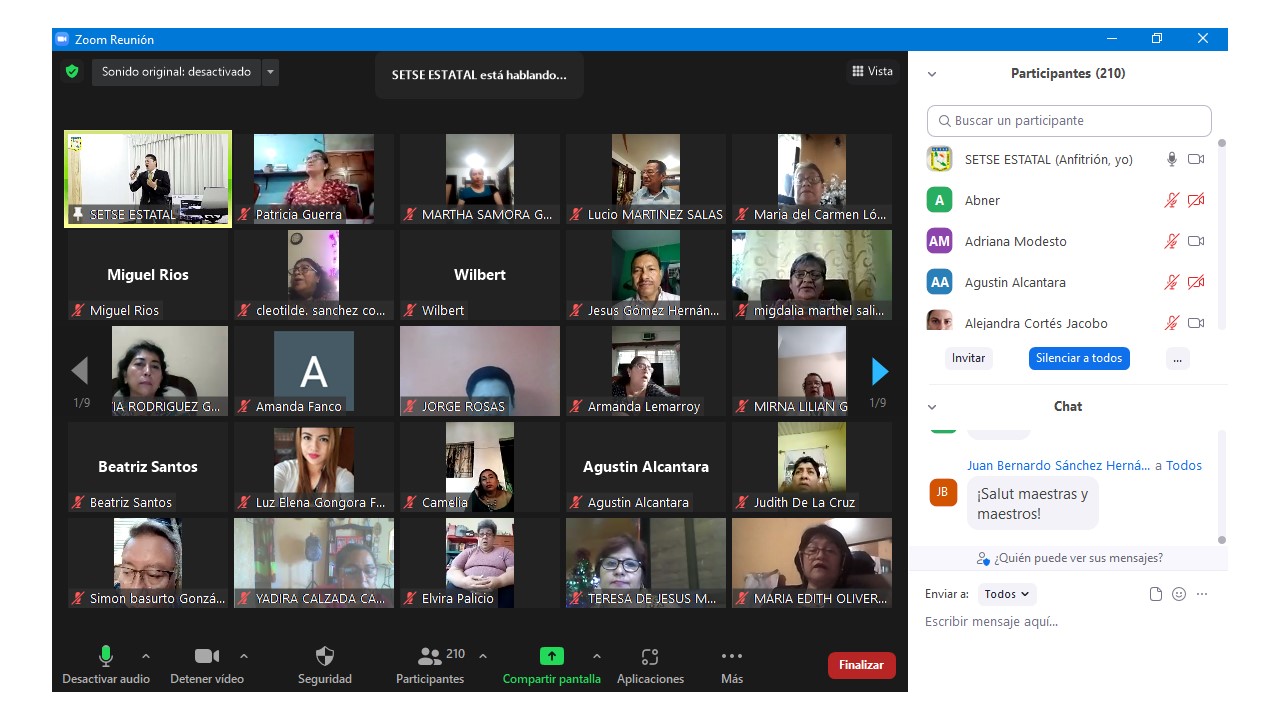
Task: Open the participants more-options ellipsis button
Action: (1177, 358)
